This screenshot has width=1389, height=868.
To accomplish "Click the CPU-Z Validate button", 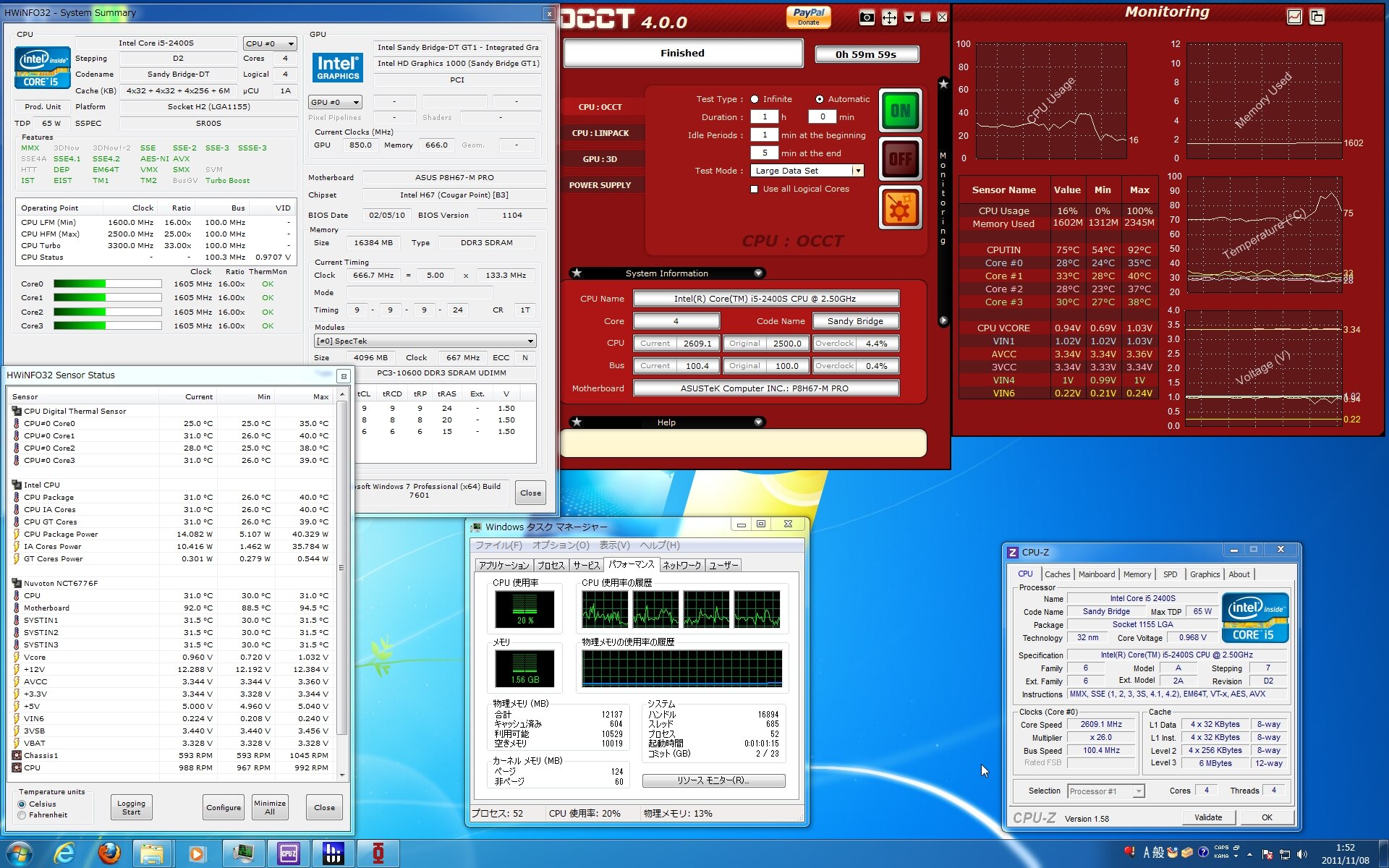I will point(1207,817).
